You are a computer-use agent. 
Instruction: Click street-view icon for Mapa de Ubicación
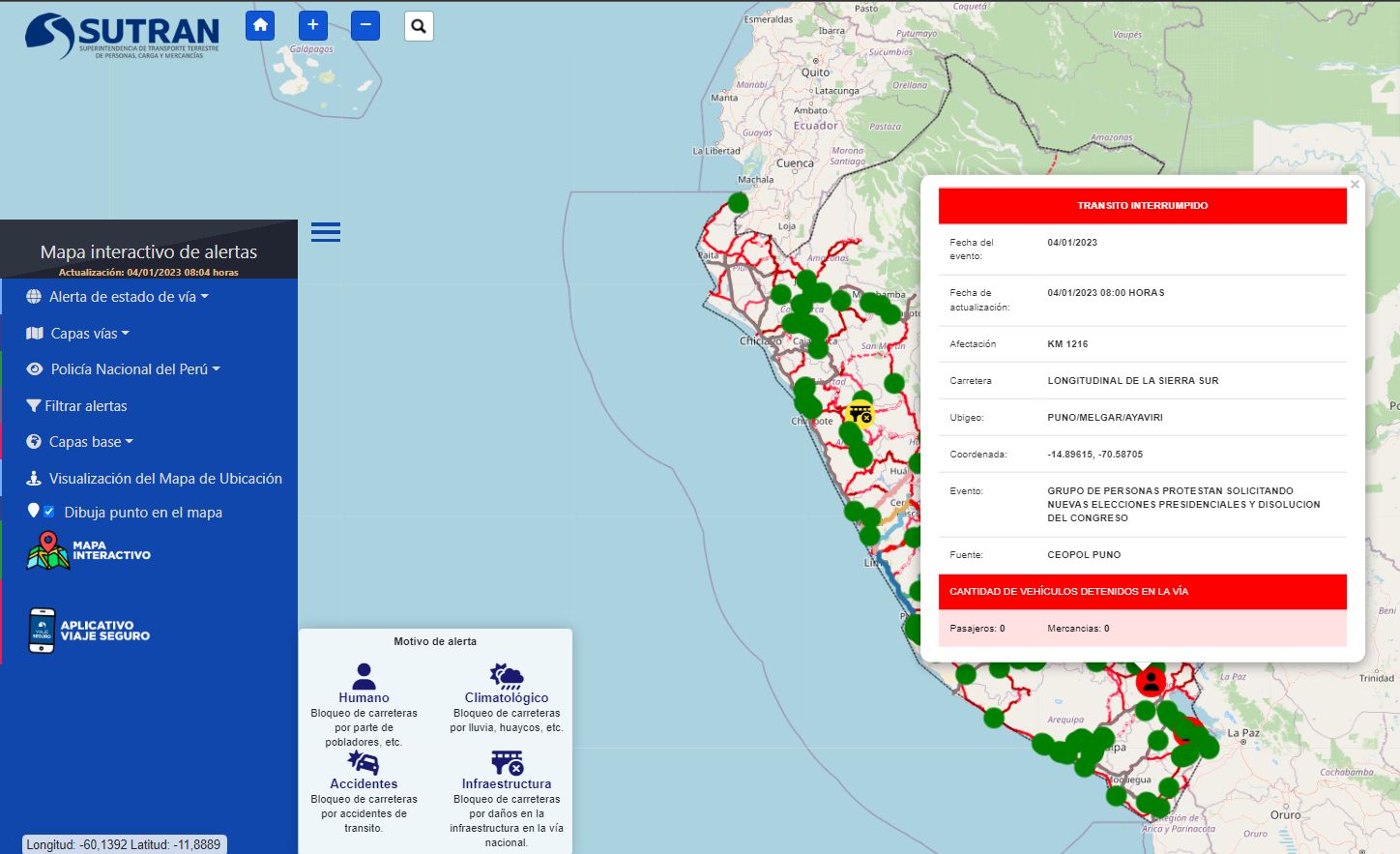[x=34, y=479]
